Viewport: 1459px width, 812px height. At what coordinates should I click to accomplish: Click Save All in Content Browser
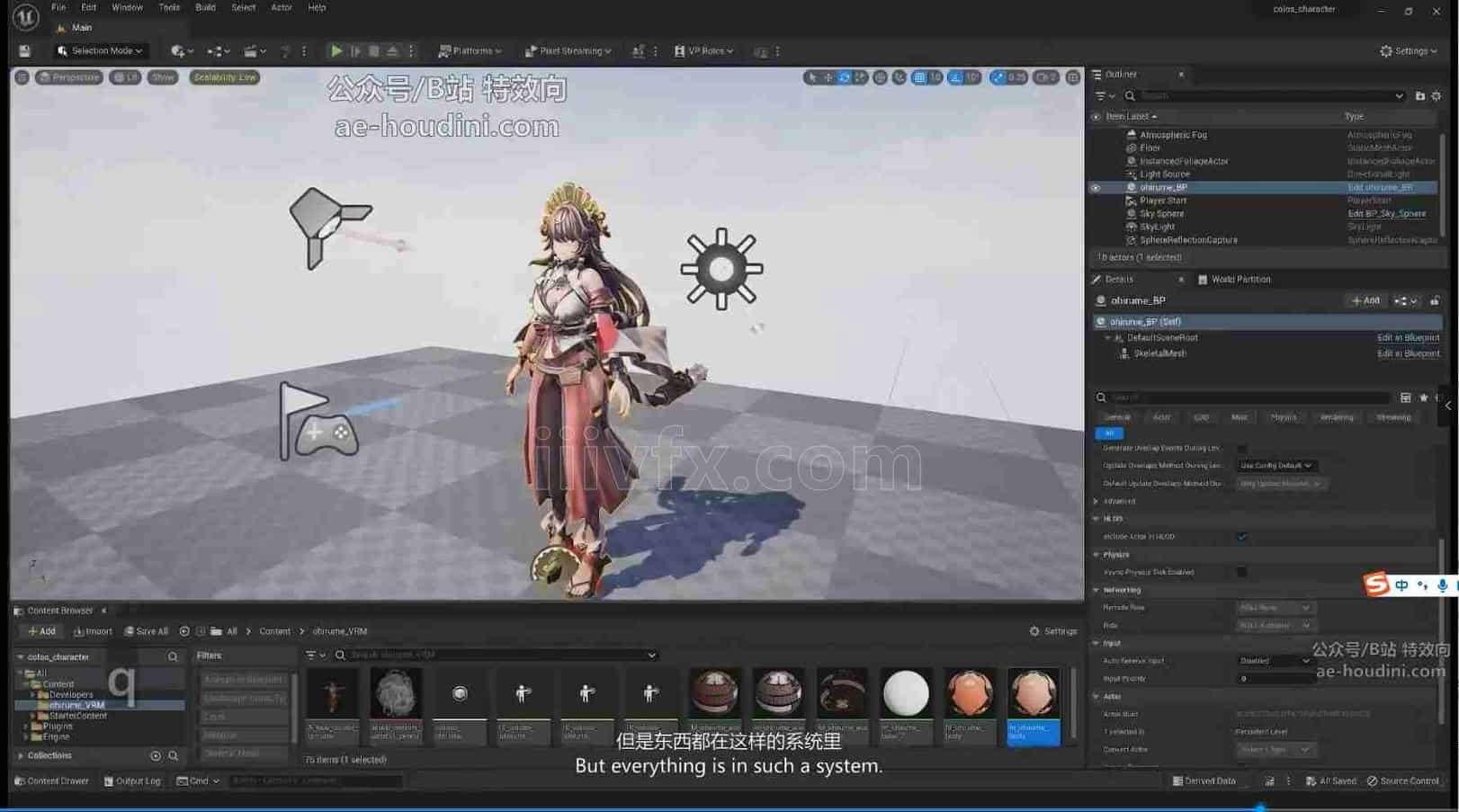146,632
